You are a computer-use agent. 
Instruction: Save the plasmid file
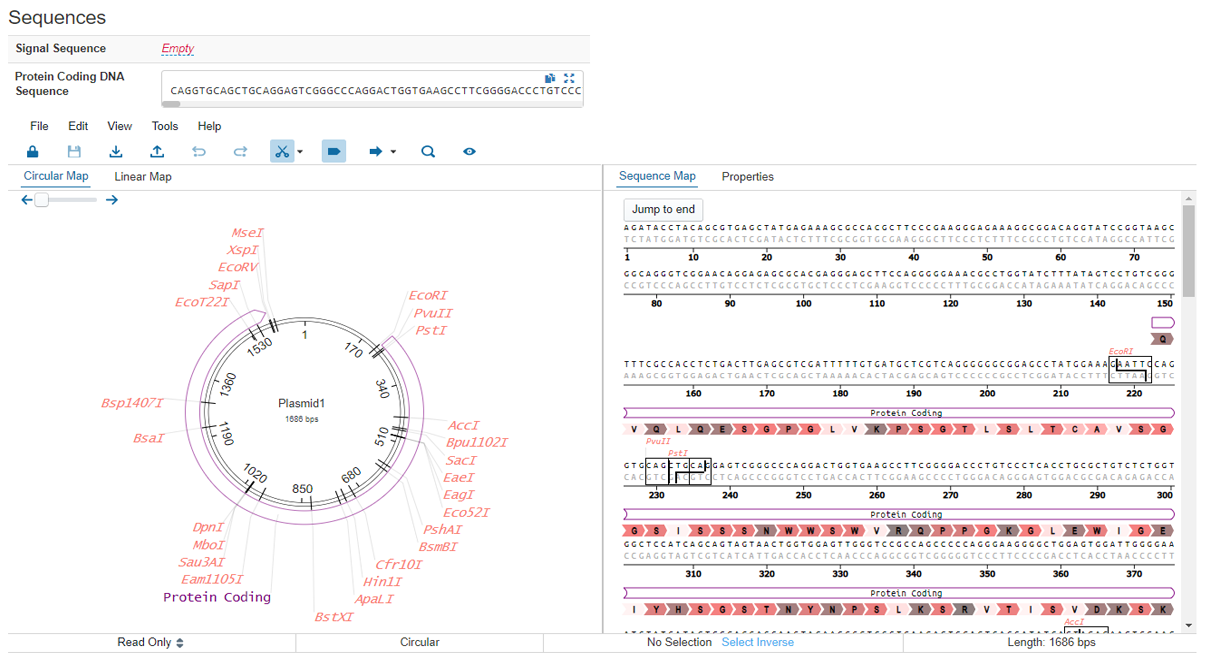point(74,151)
